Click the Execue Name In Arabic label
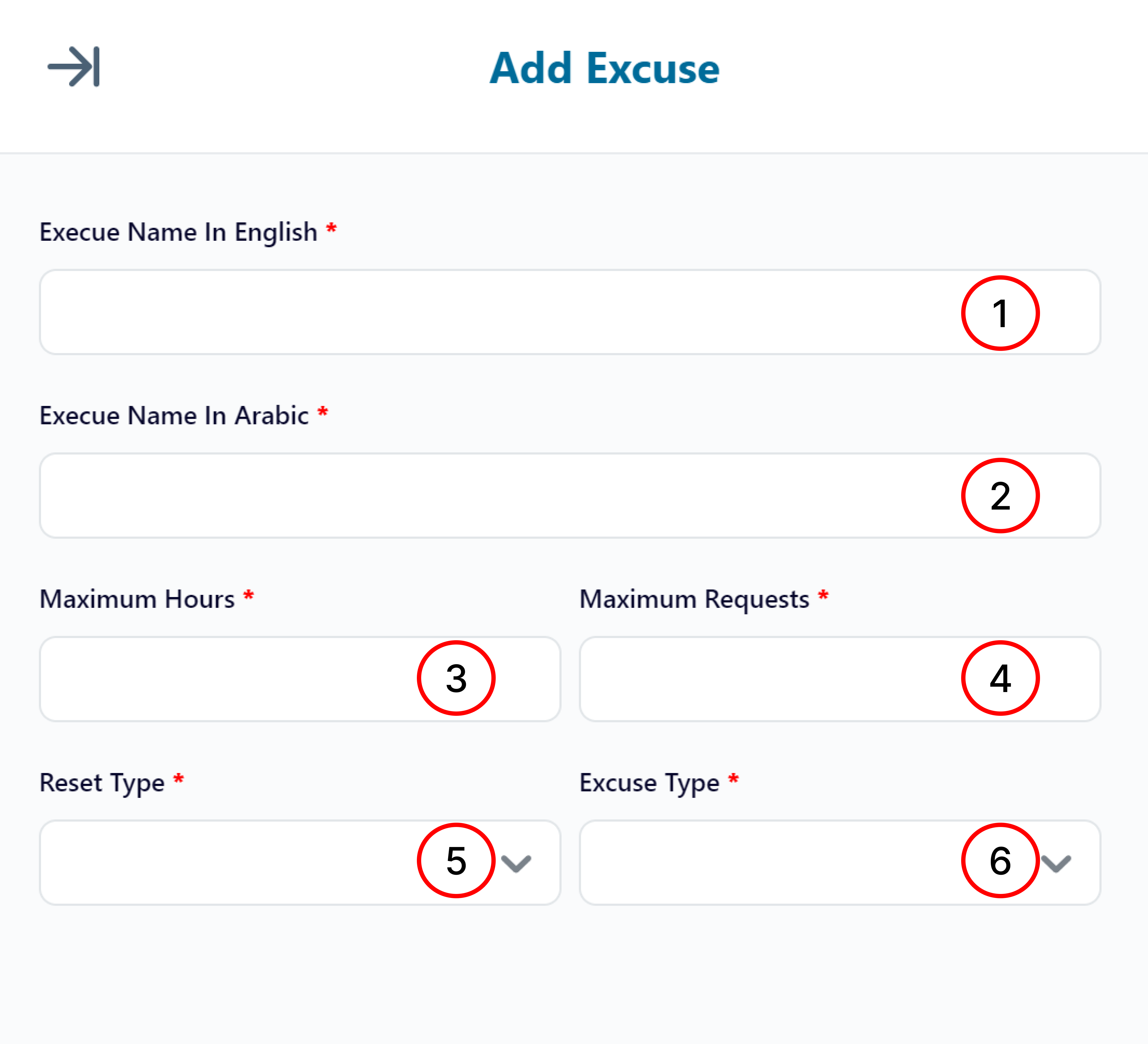 click(x=174, y=416)
